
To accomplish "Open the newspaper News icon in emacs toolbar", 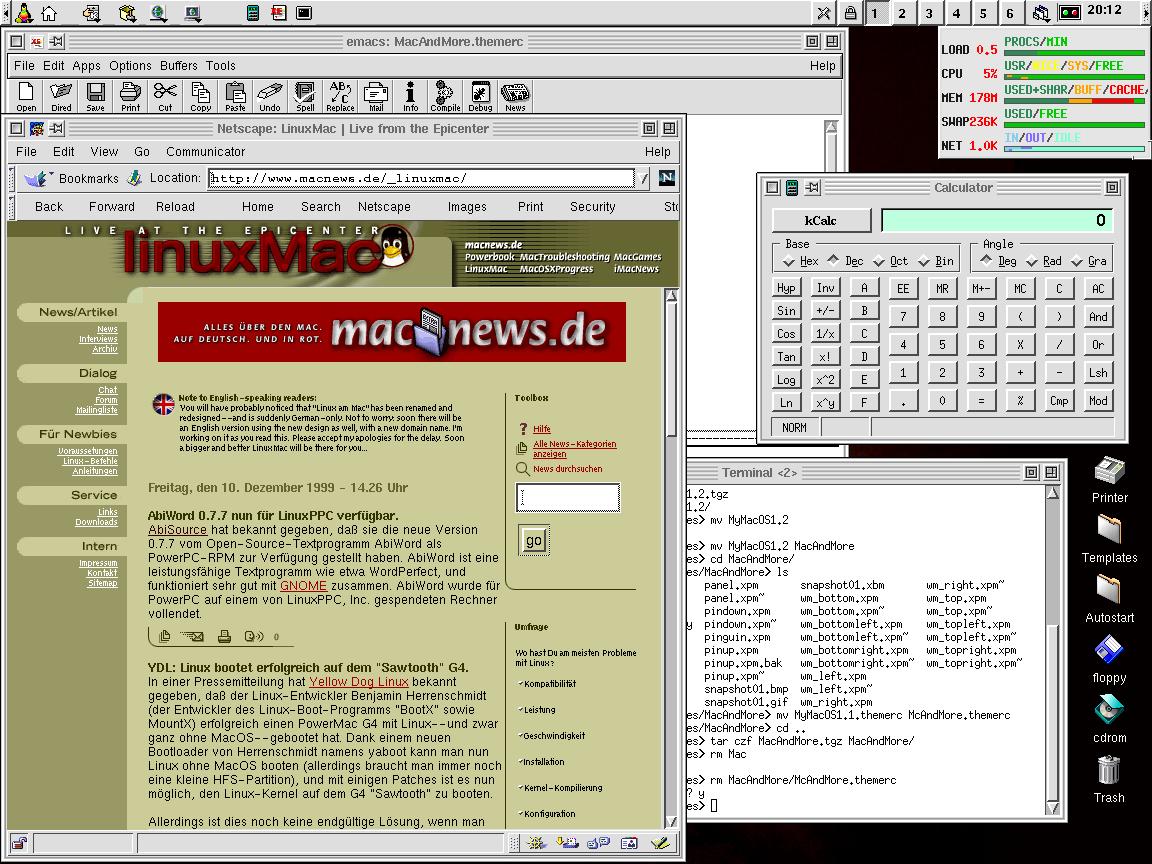I will (515, 96).
